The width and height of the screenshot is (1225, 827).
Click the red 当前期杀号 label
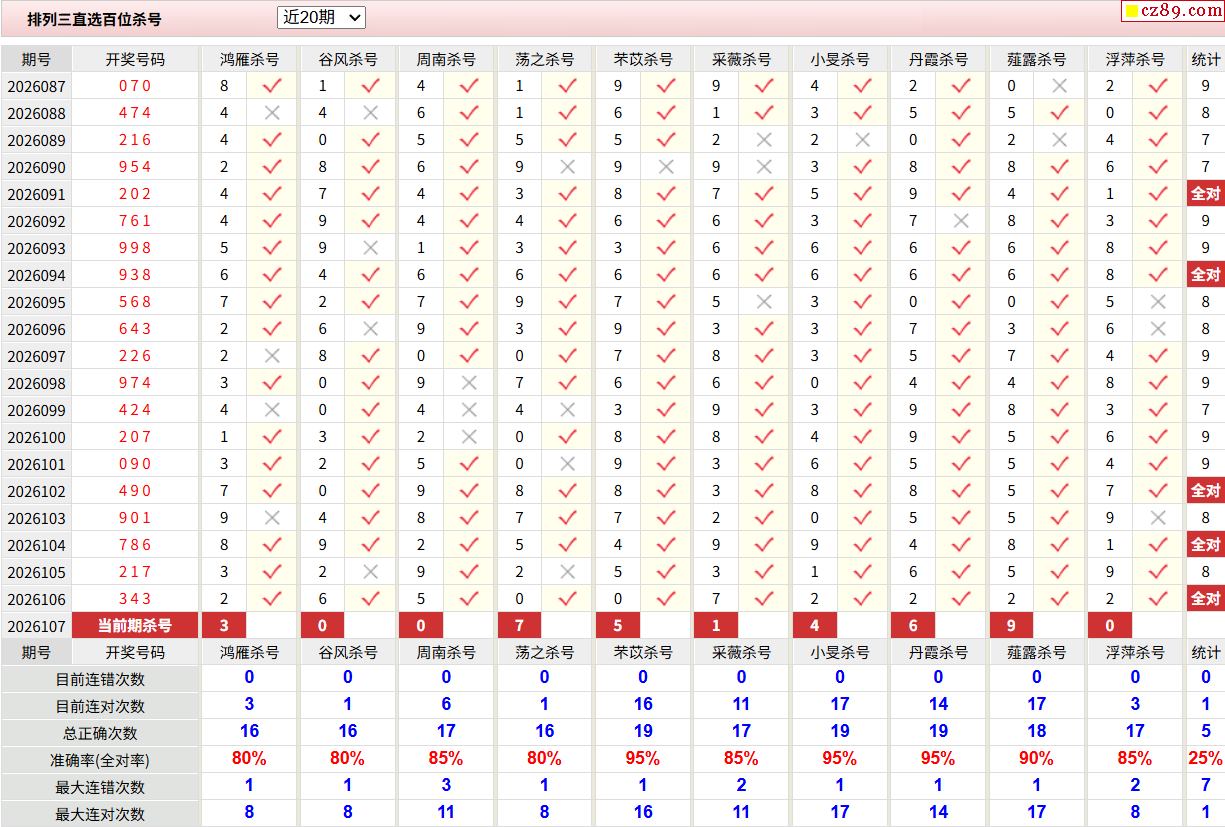click(135, 626)
